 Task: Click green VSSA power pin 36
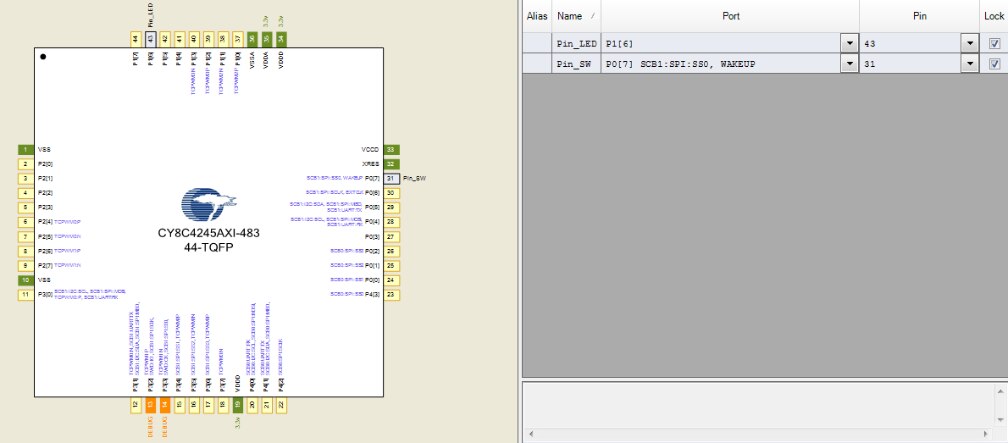tap(253, 39)
